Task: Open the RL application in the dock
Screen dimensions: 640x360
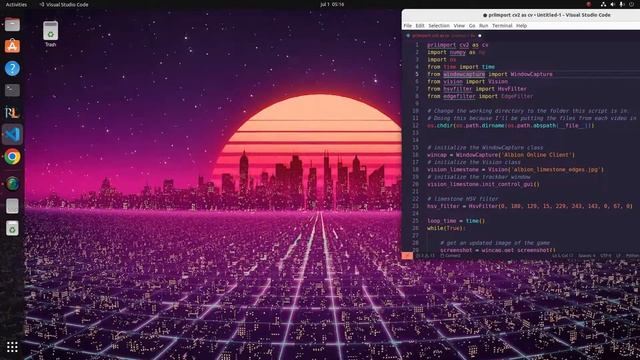Action: click(x=12, y=112)
